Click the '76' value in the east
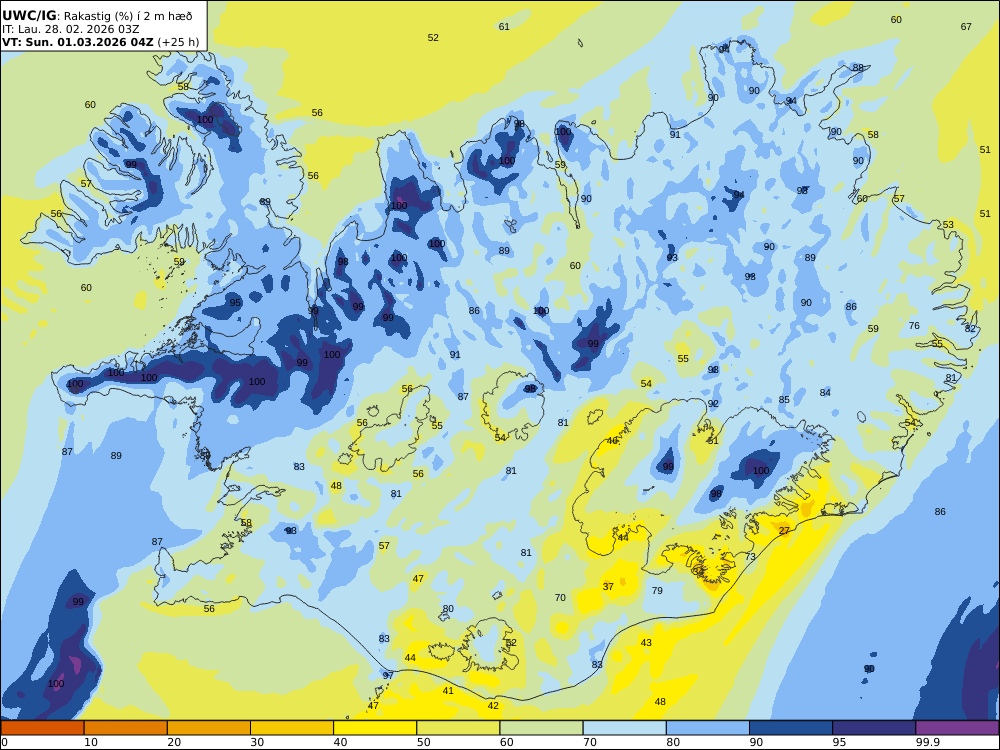This screenshot has height=750, width=1000. tap(914, 326)
